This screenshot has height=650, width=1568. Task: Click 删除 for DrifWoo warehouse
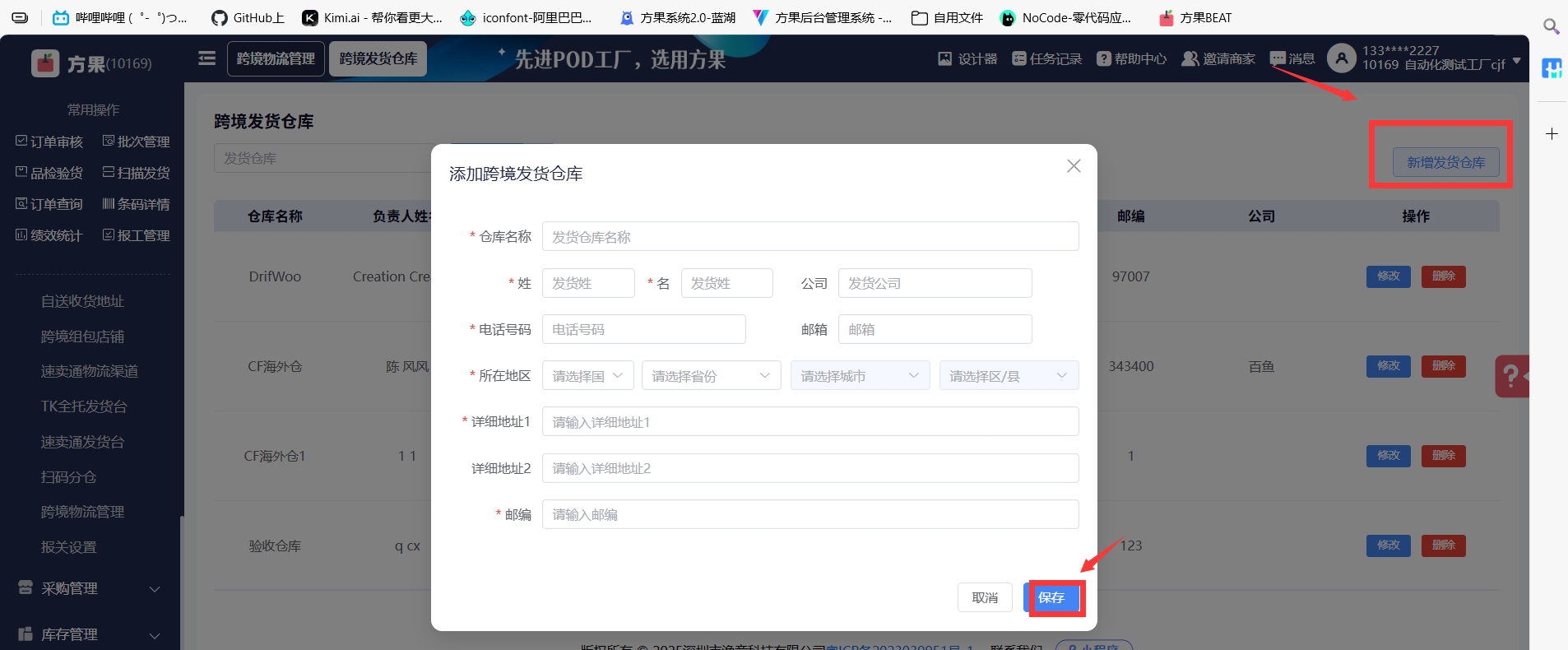[x=1444, y=276]
